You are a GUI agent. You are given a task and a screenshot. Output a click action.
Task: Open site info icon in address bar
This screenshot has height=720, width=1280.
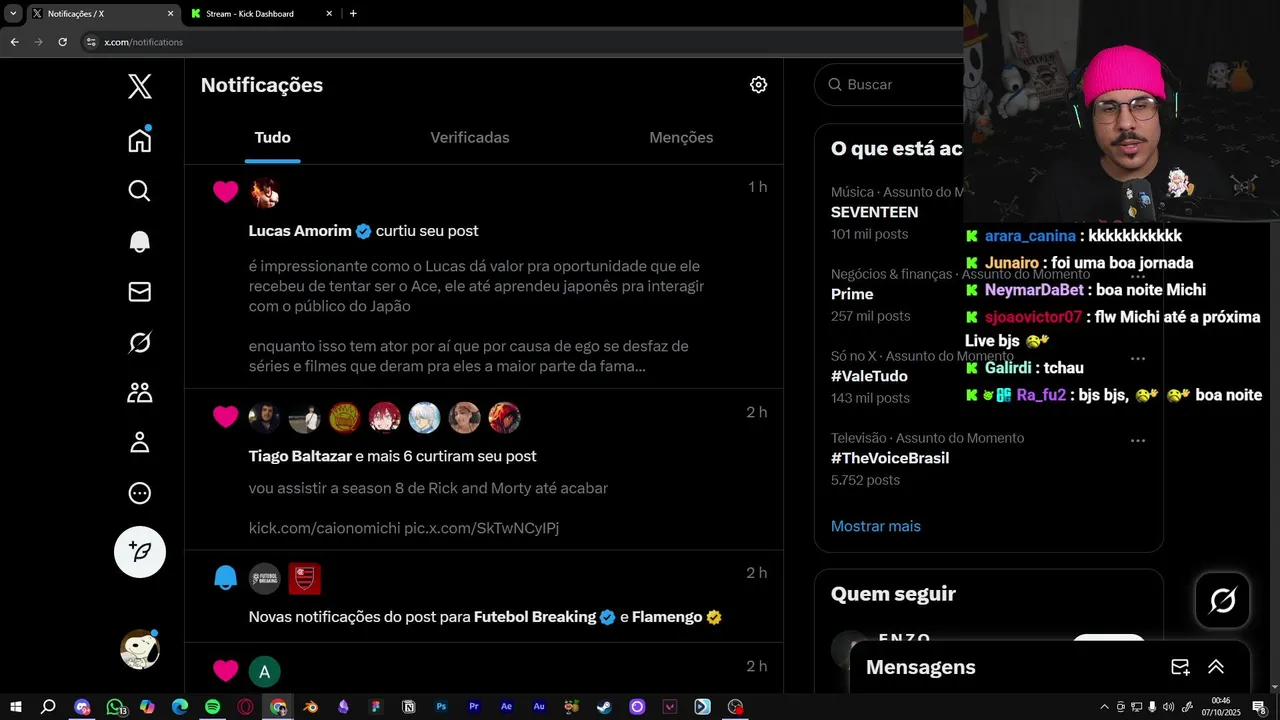pyautogui.click(x=91, y=42)
